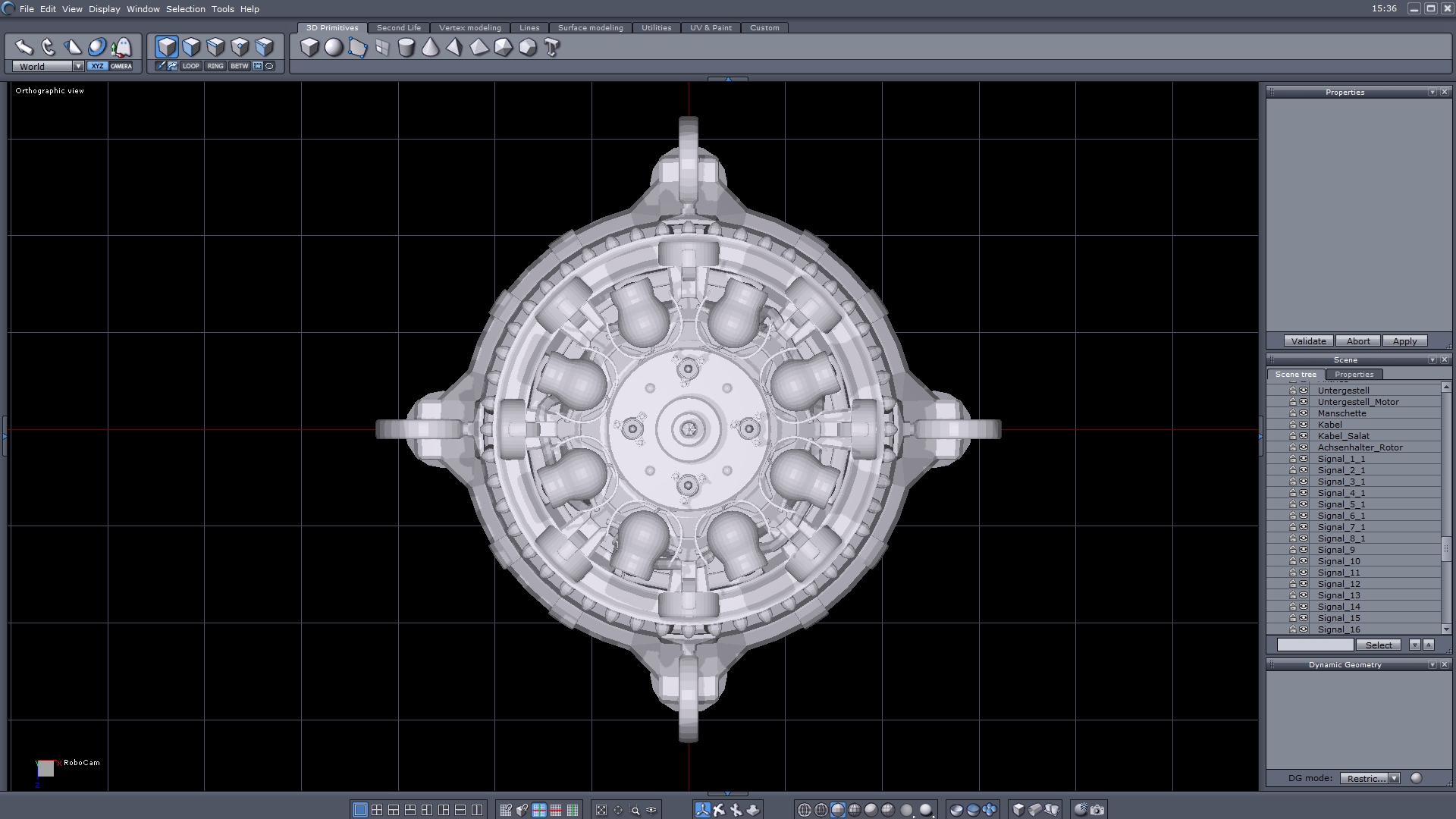
Task: Open the World coordinate dropdown
Action: 78,66
